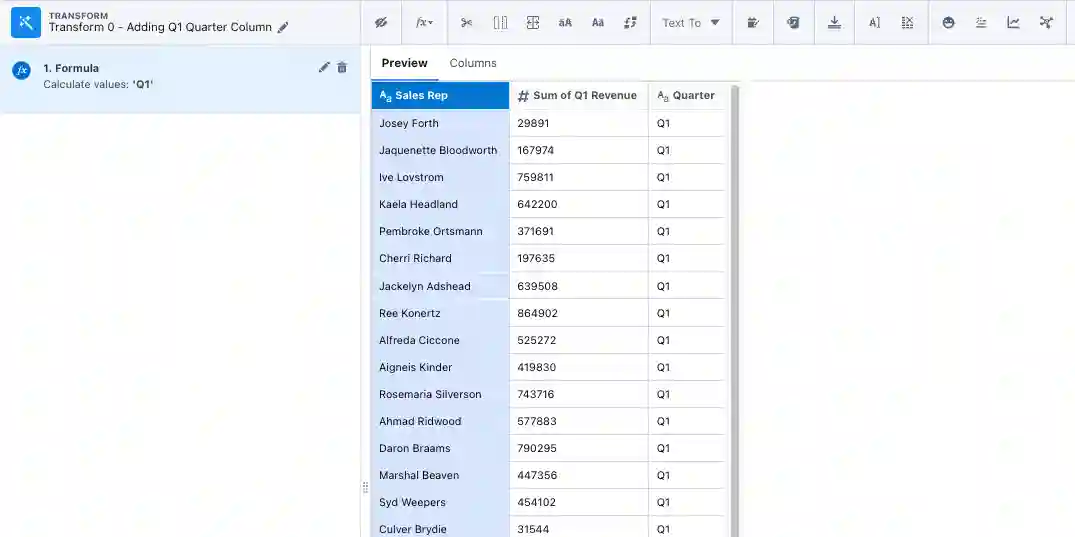Select the Sum of Q1 Revenue column header
Image resolution: width=1075 pixels, height=537 pixels.
pyautogui.click(x=578, y=95)
